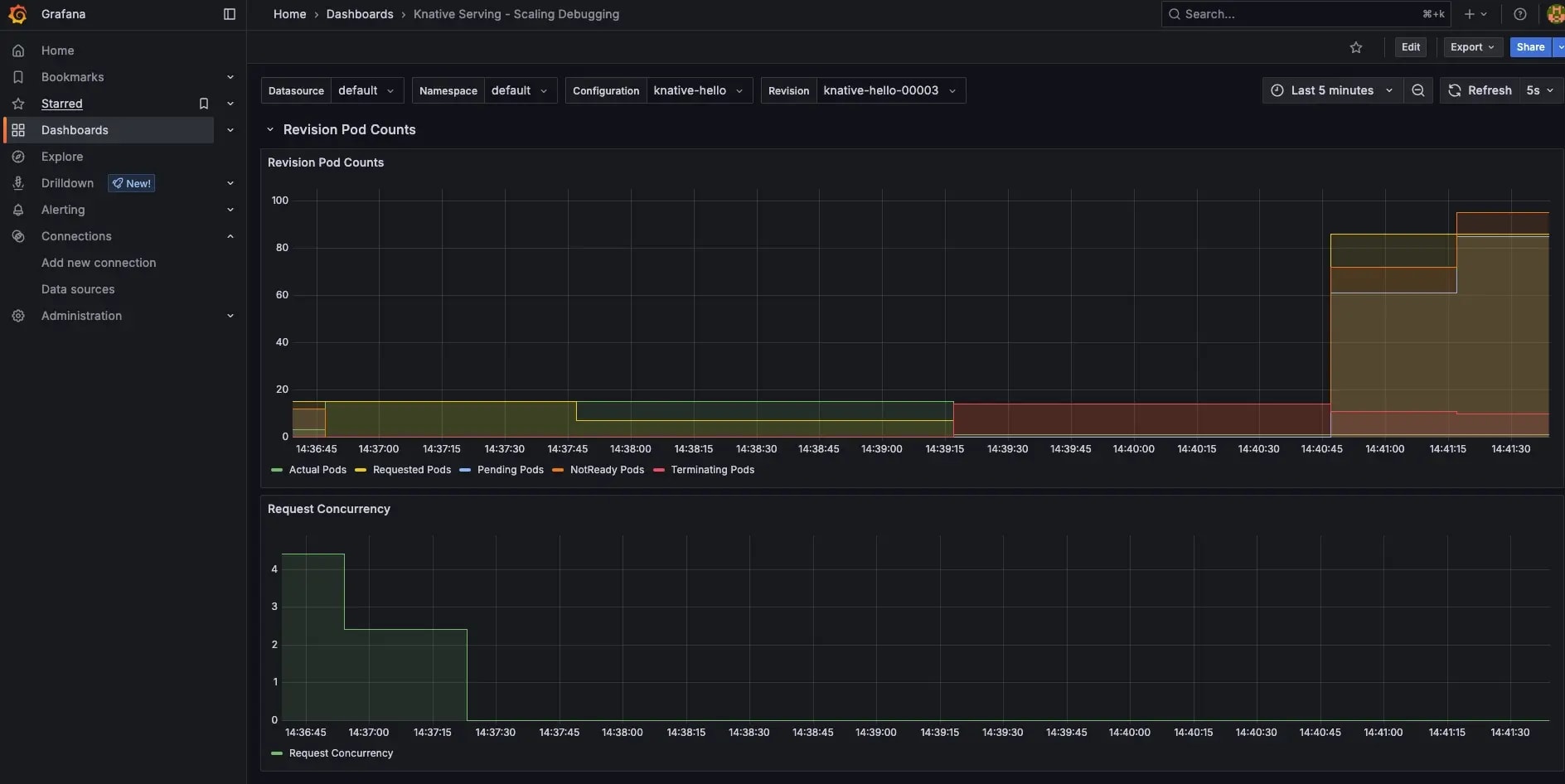This screenshot has height=784, width=1565.
Task: Open Starred in sidebar
Action: (62, 104)
